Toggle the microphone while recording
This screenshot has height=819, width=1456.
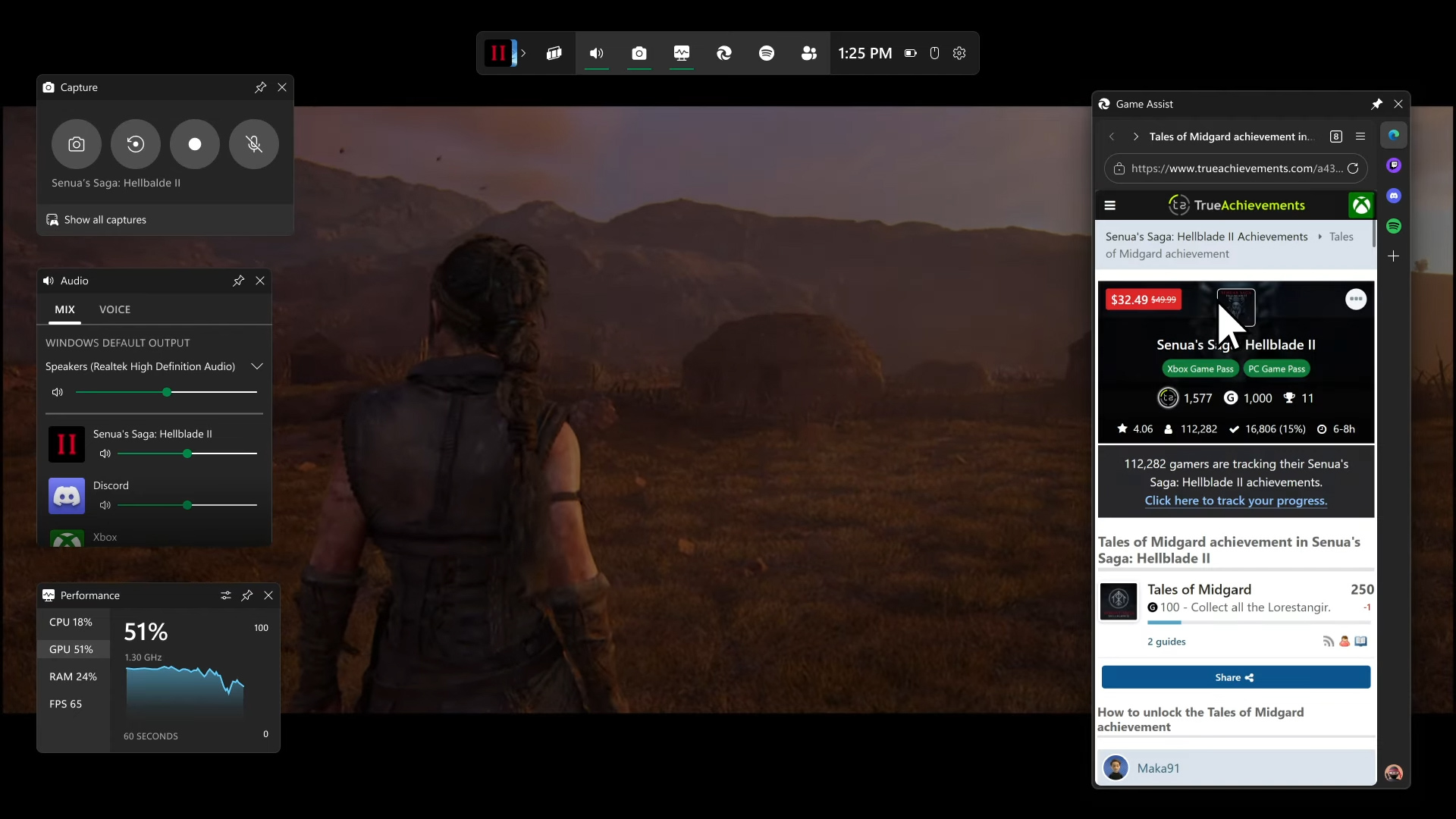254,144
